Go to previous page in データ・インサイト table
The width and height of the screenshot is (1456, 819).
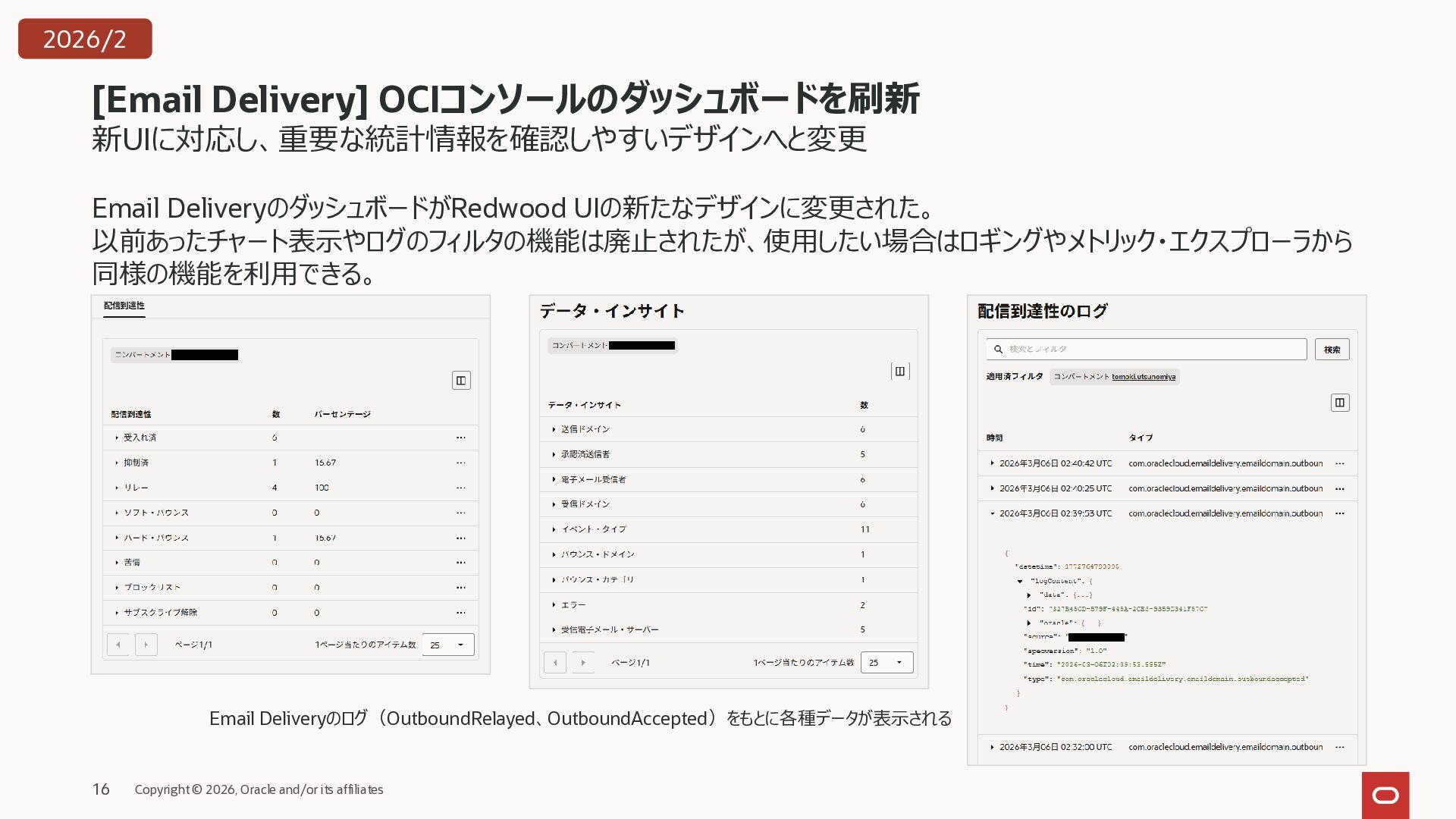click(555, 662)
